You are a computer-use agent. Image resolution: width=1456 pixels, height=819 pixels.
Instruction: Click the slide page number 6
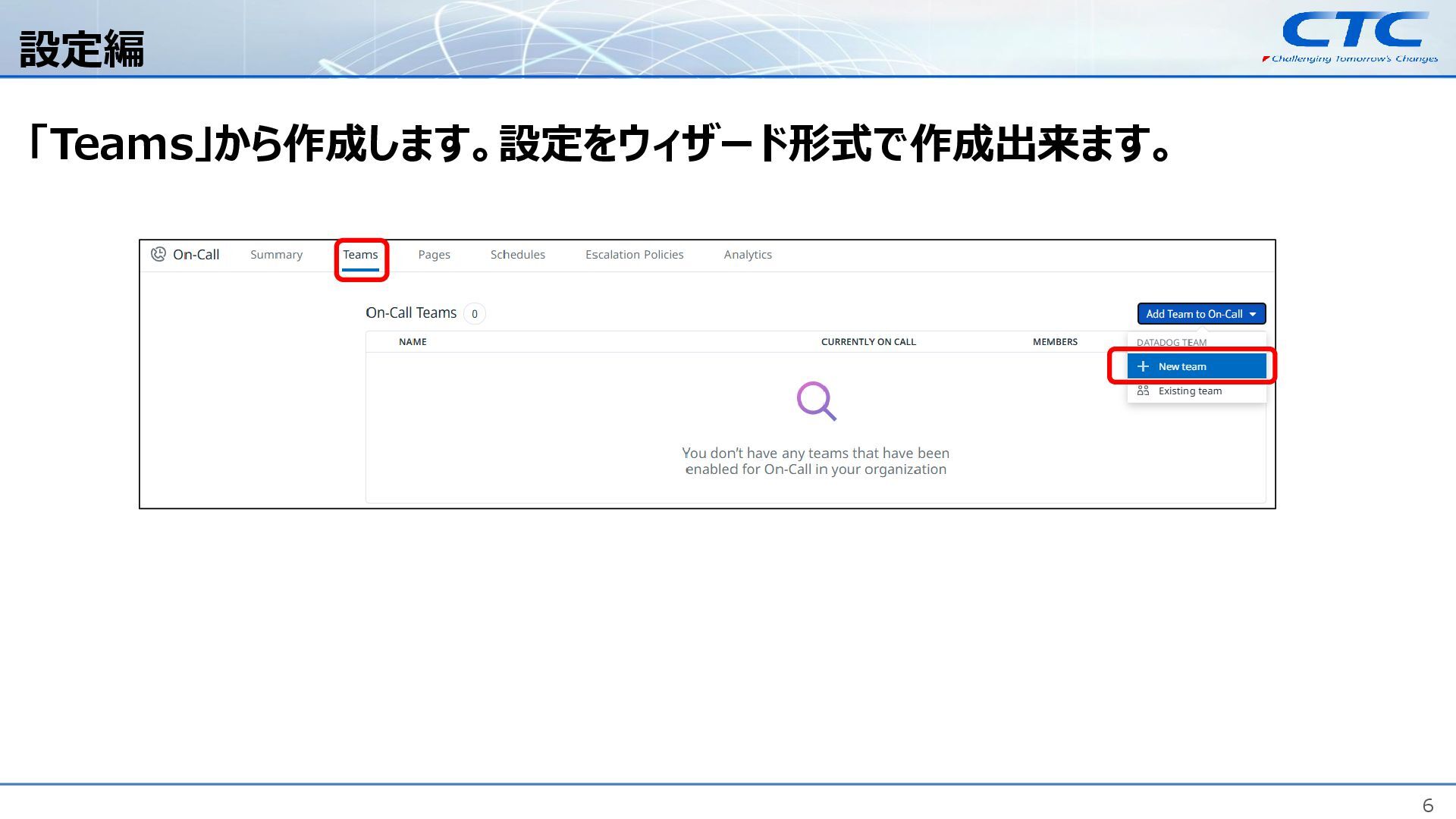[1428, 805]
